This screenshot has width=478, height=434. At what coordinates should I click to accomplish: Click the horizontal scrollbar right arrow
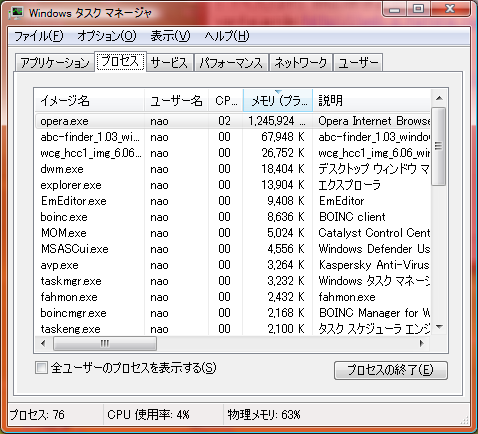422,343
